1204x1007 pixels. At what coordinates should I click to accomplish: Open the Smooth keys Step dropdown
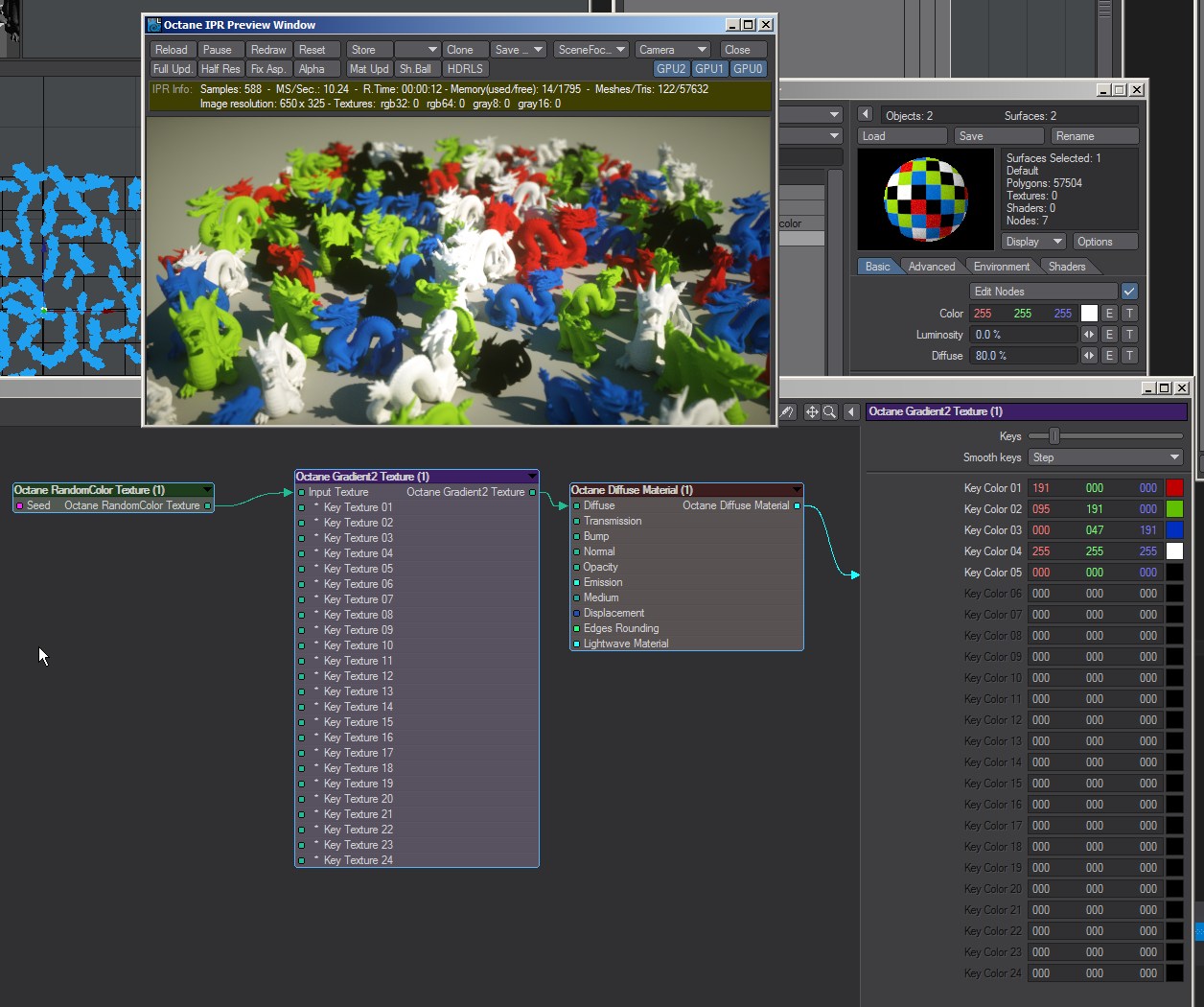tap(1106, 457)
